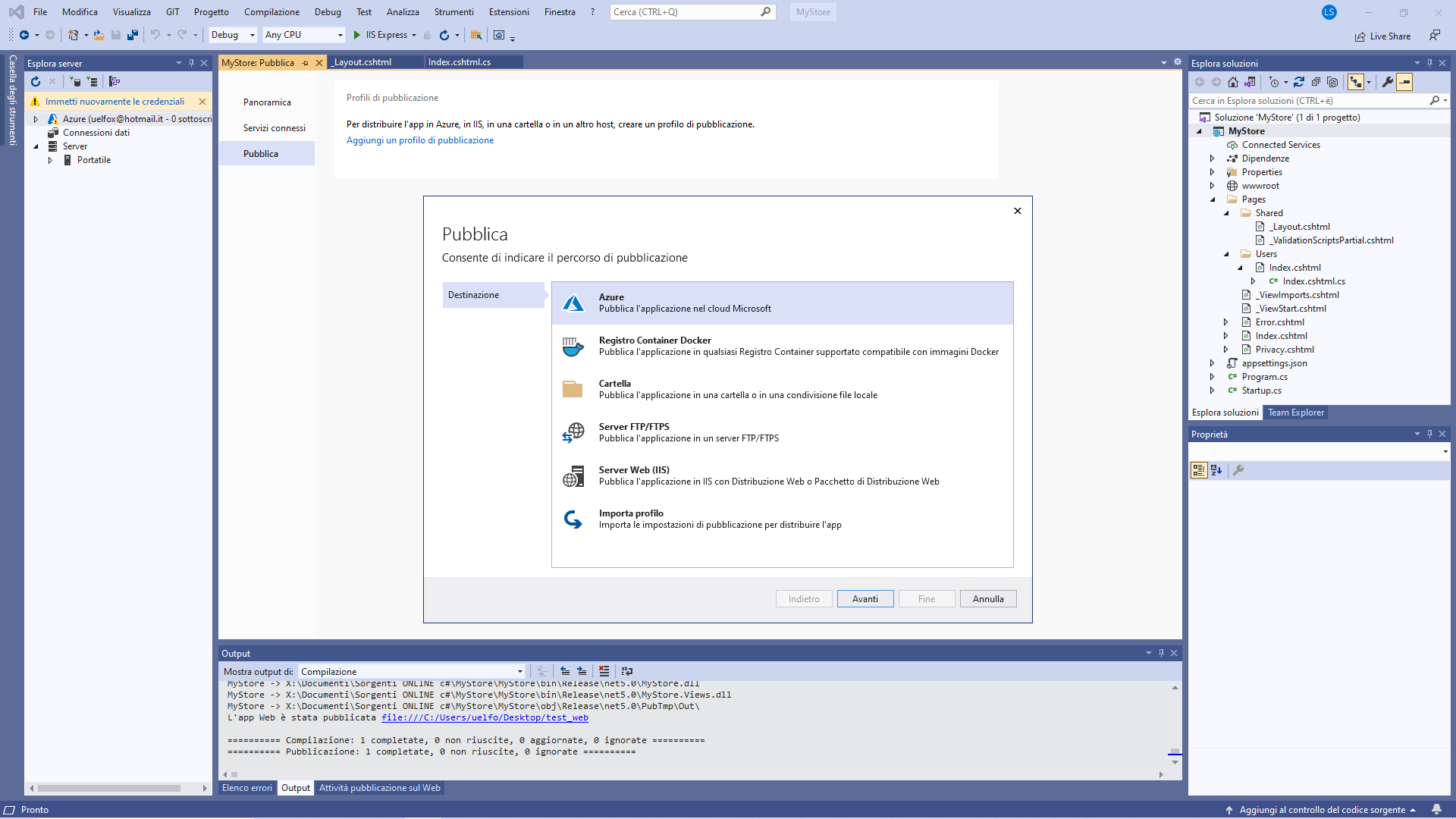The height and width of the screenshot is (819, 1456).
Task: Toggle pin on Output panel
Action: [x=1161, y=653]
